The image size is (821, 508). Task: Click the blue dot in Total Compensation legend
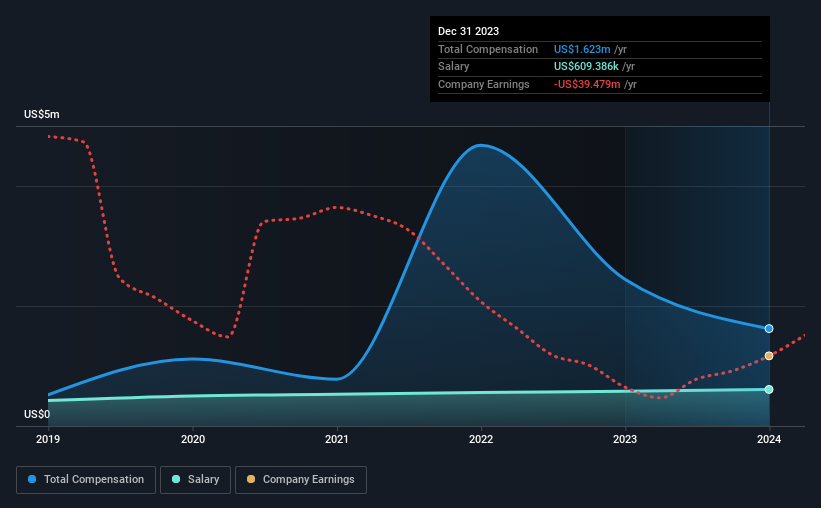pos(32,479)
